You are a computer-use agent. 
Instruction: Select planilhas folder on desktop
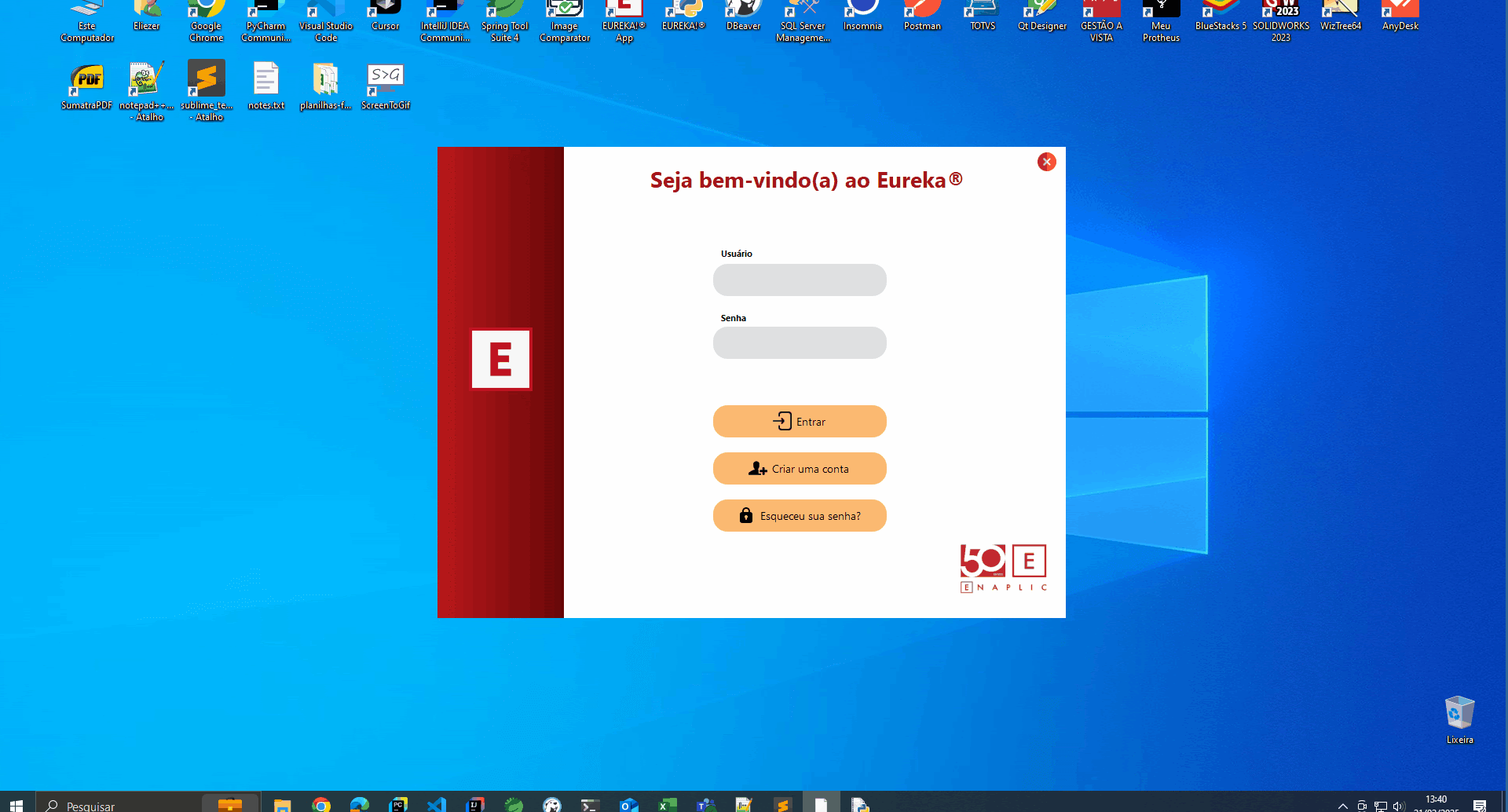pos(326,86)
